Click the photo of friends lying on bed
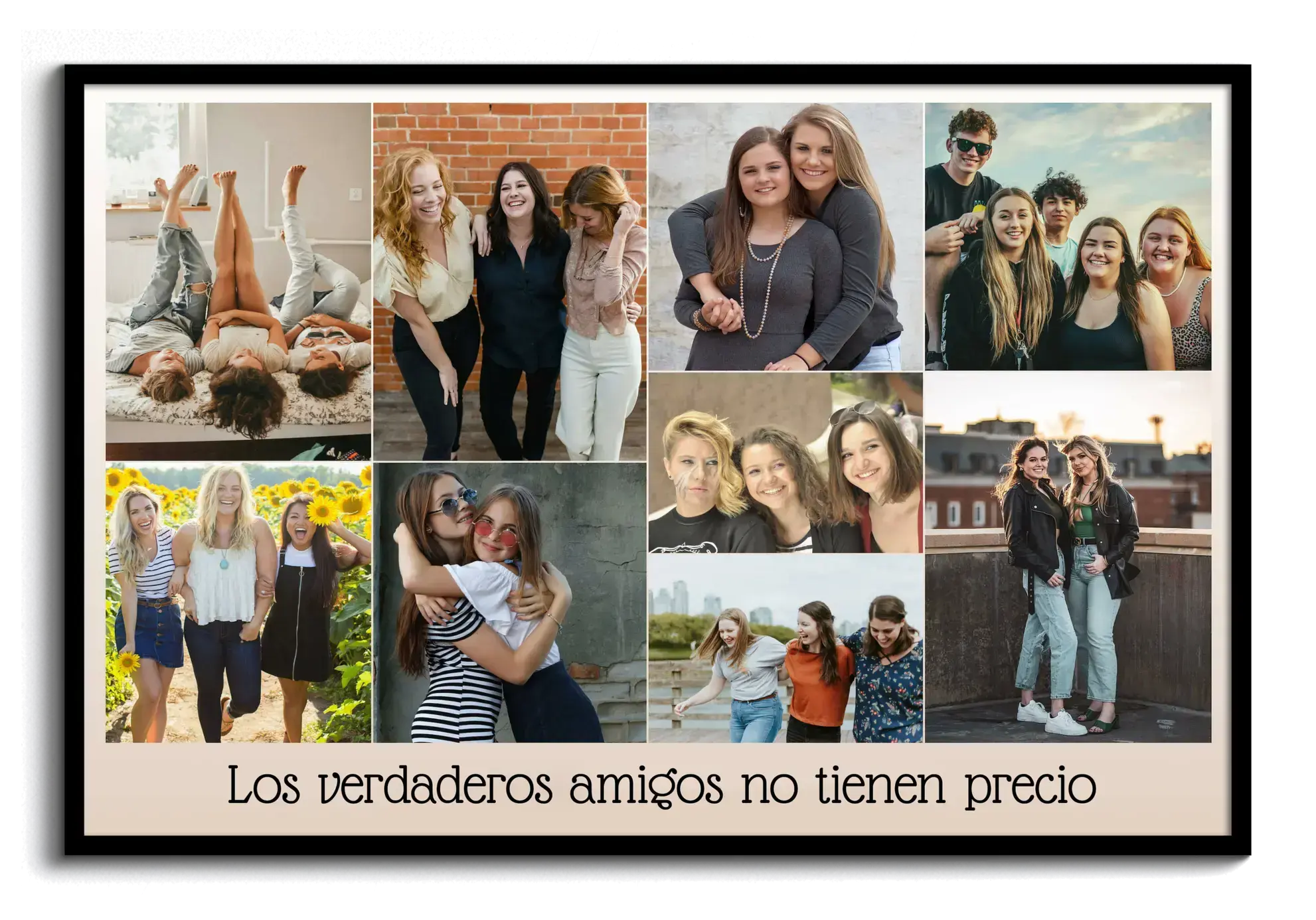Image resolution: width=1316 pixels, height=920 pixels. click(x=238, y=281)
